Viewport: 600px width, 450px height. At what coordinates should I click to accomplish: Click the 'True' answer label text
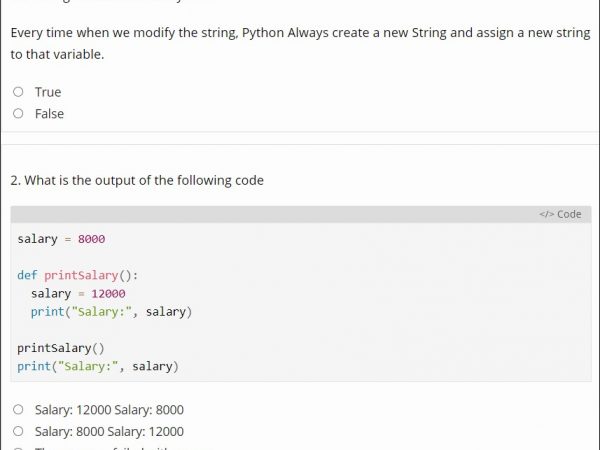coord(48,92)
